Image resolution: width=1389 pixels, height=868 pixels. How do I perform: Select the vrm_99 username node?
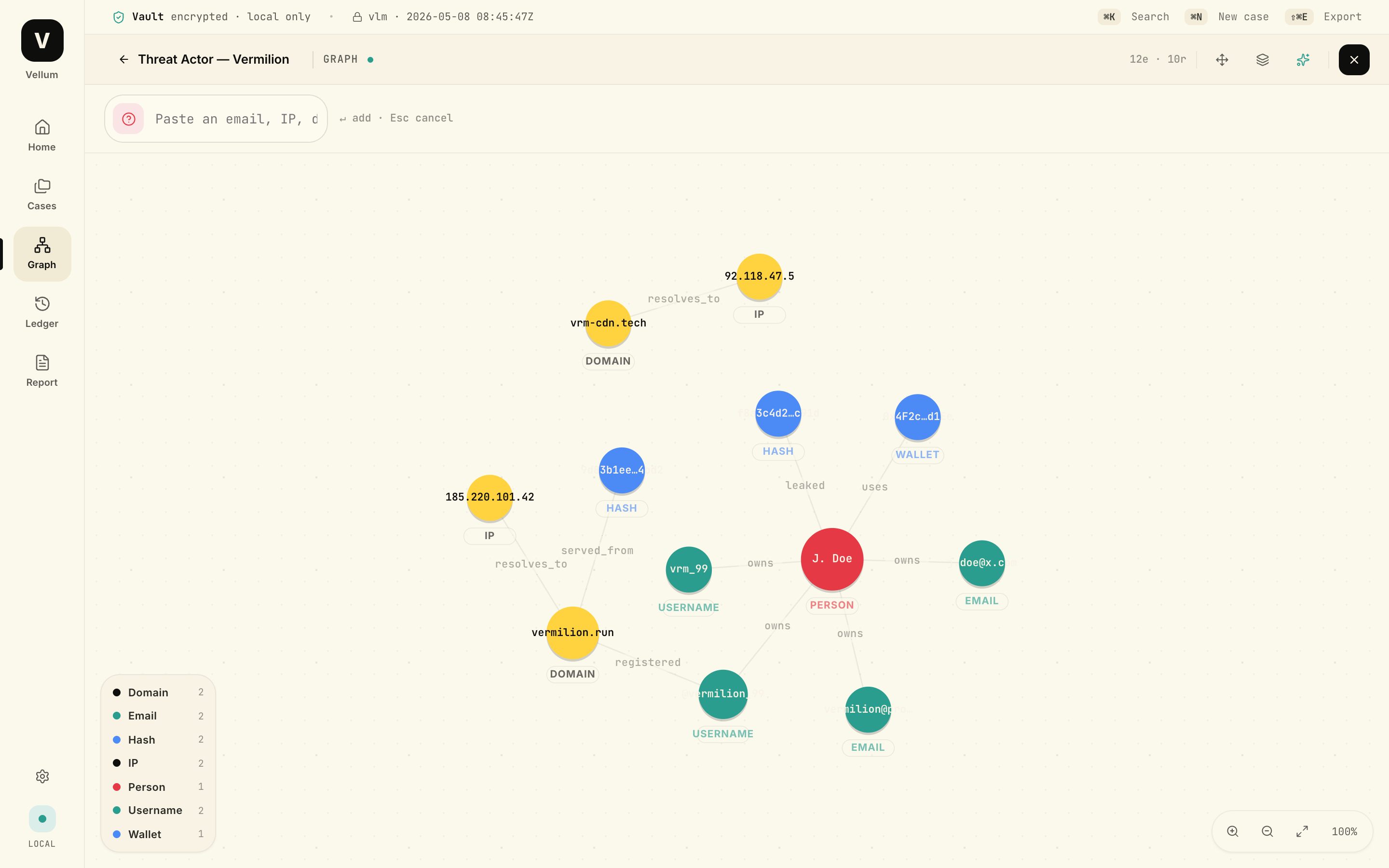tap(689, 569)
